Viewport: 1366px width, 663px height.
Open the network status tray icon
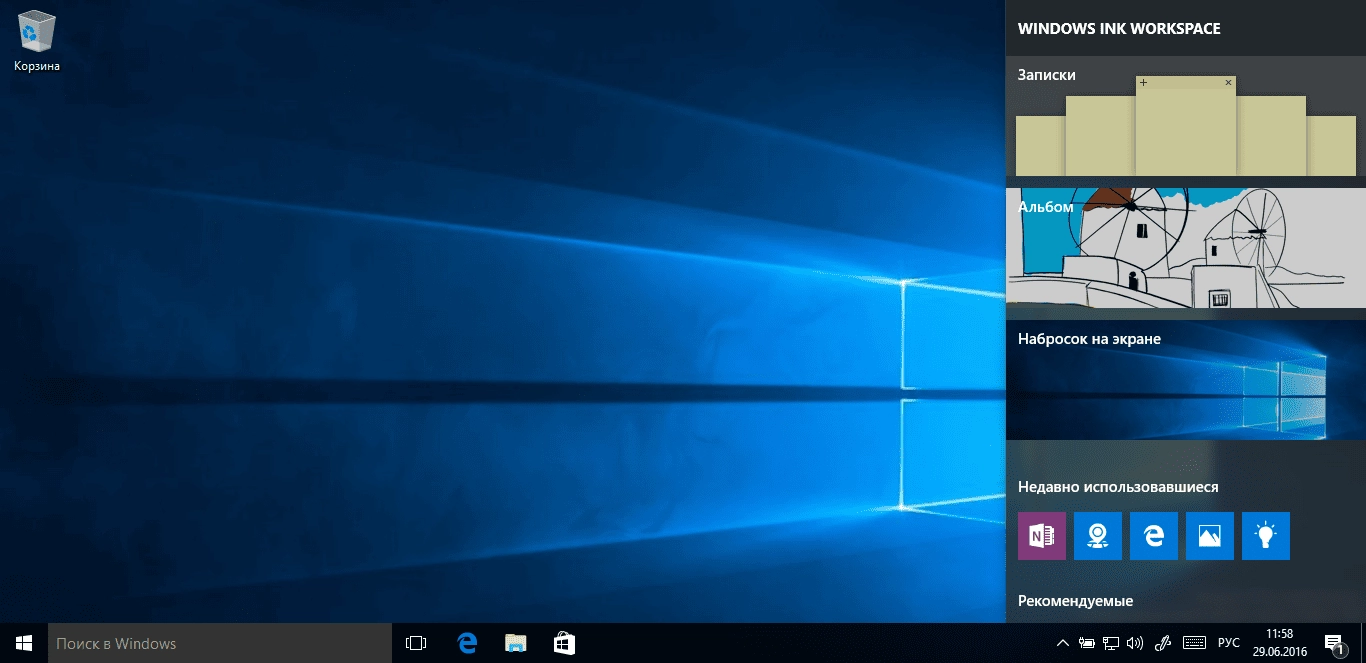[1110, 643]
